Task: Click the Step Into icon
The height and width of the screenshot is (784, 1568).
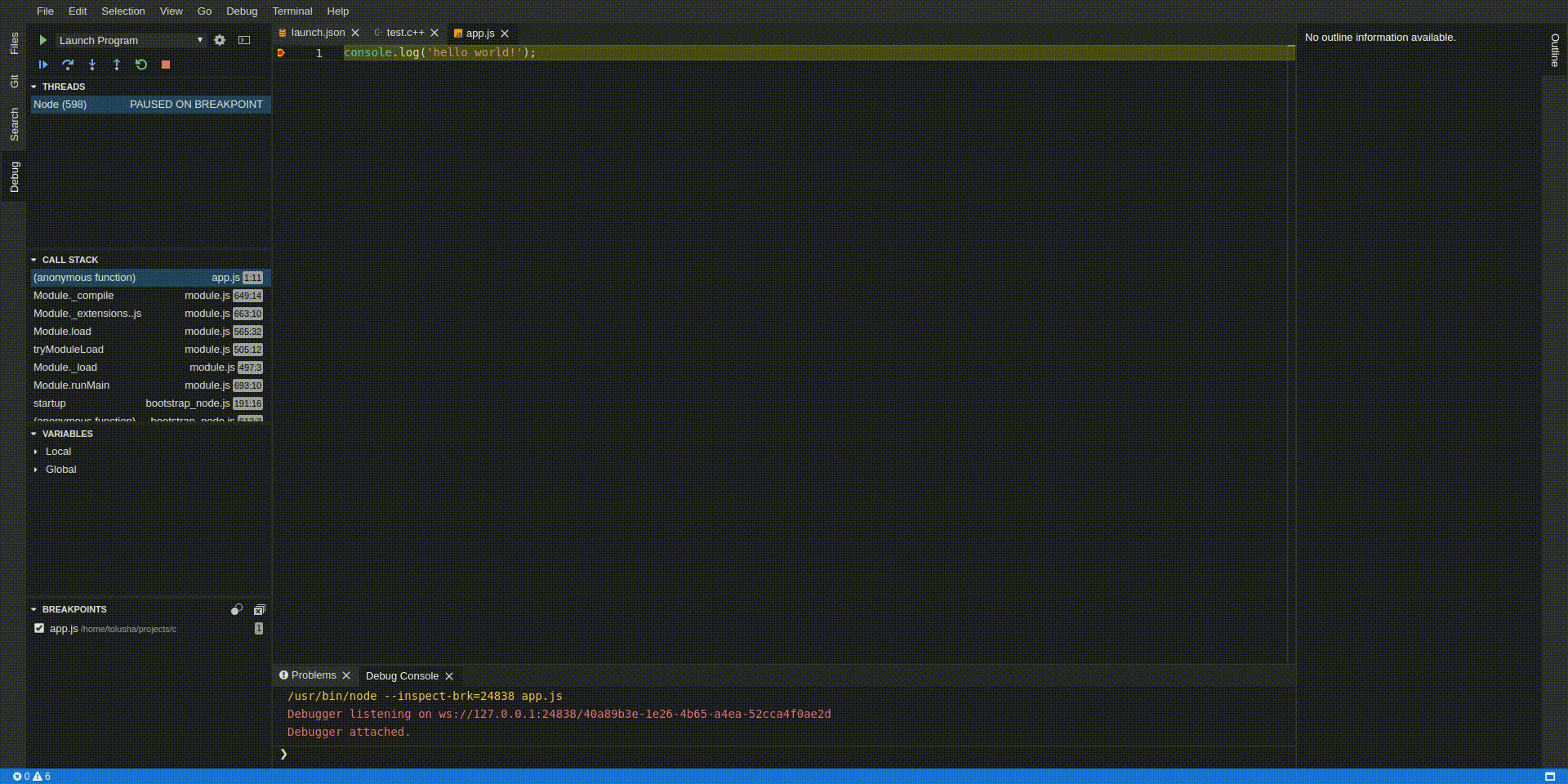Action: [x=92, y=65]
